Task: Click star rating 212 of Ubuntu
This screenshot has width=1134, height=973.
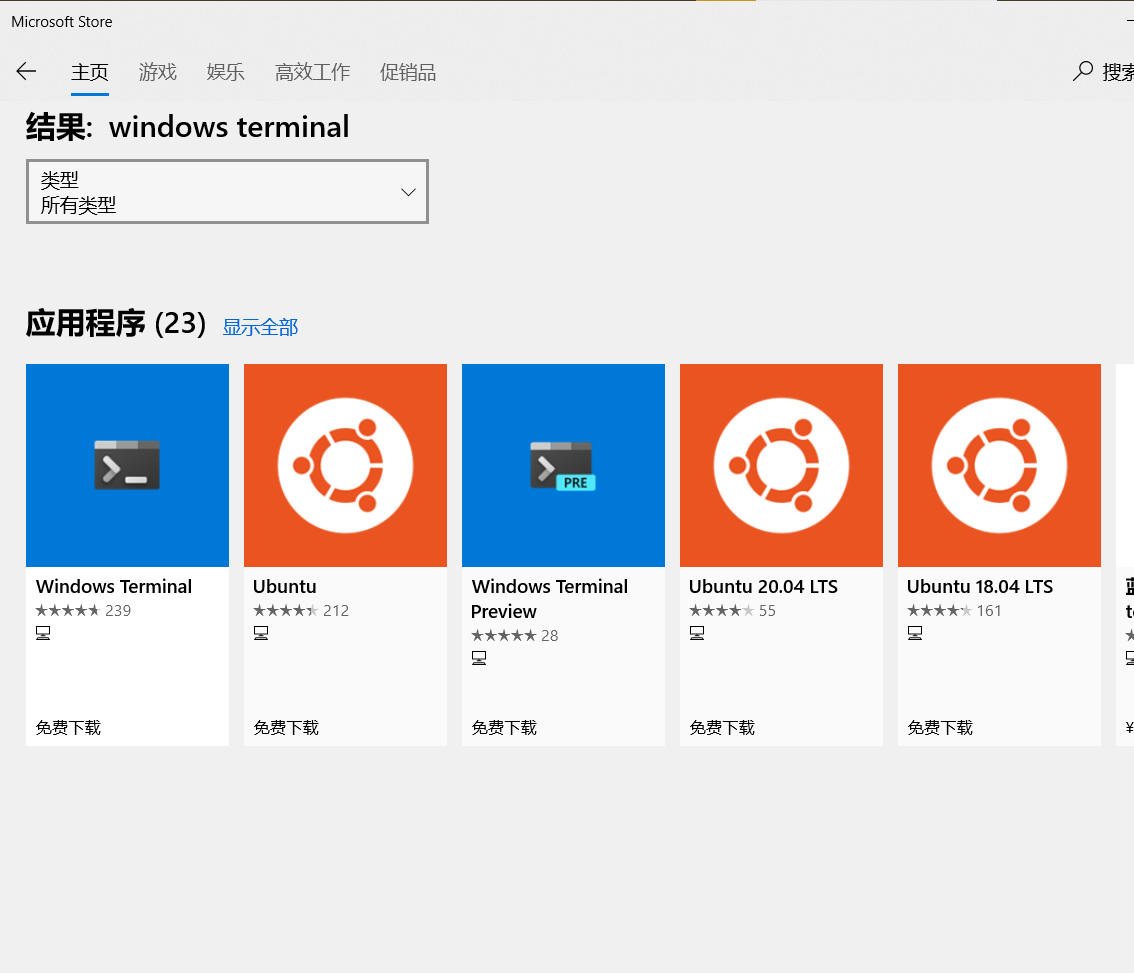Action: 301,611
